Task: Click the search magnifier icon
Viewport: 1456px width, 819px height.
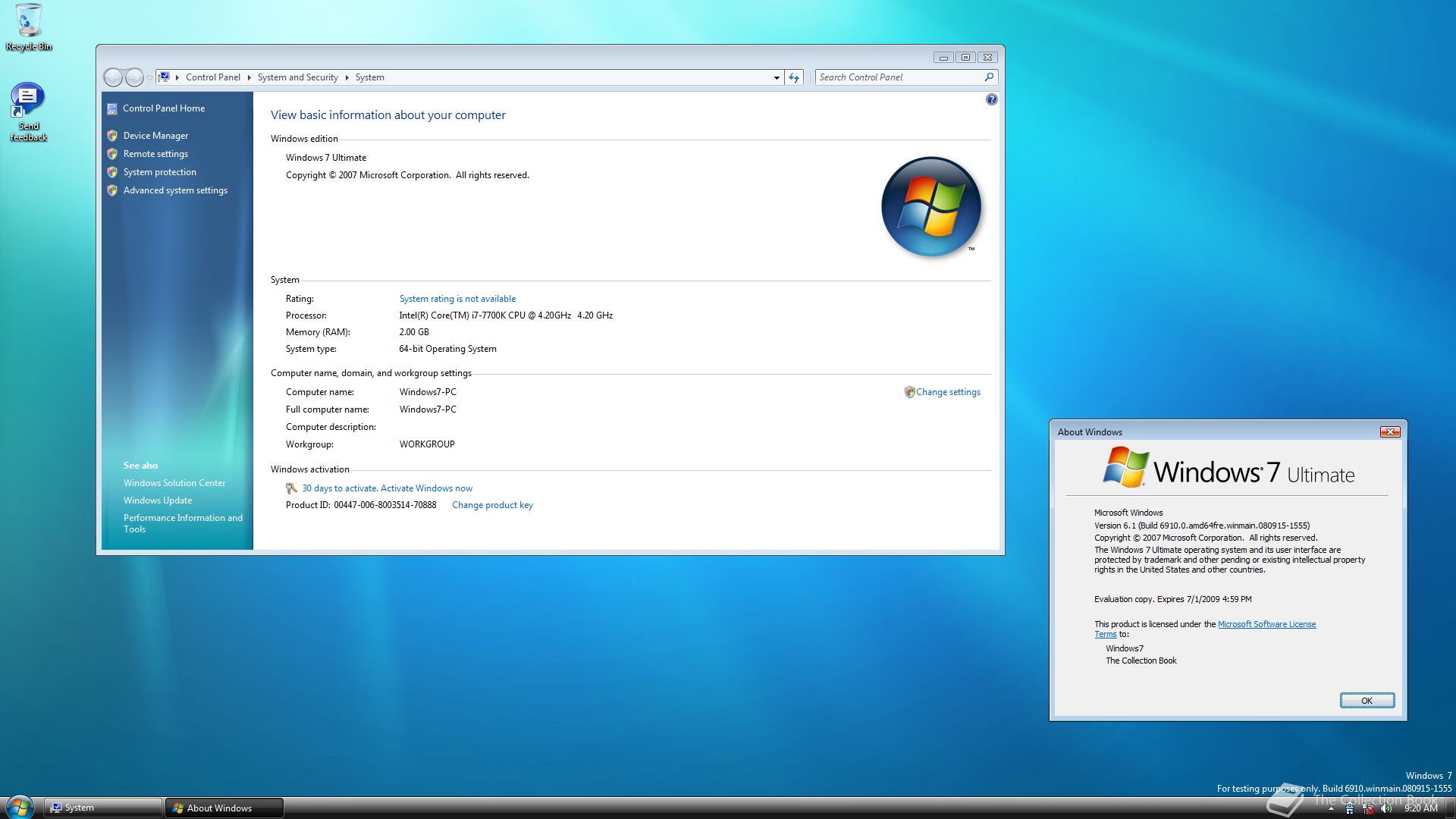Action: tap(989, 77)
